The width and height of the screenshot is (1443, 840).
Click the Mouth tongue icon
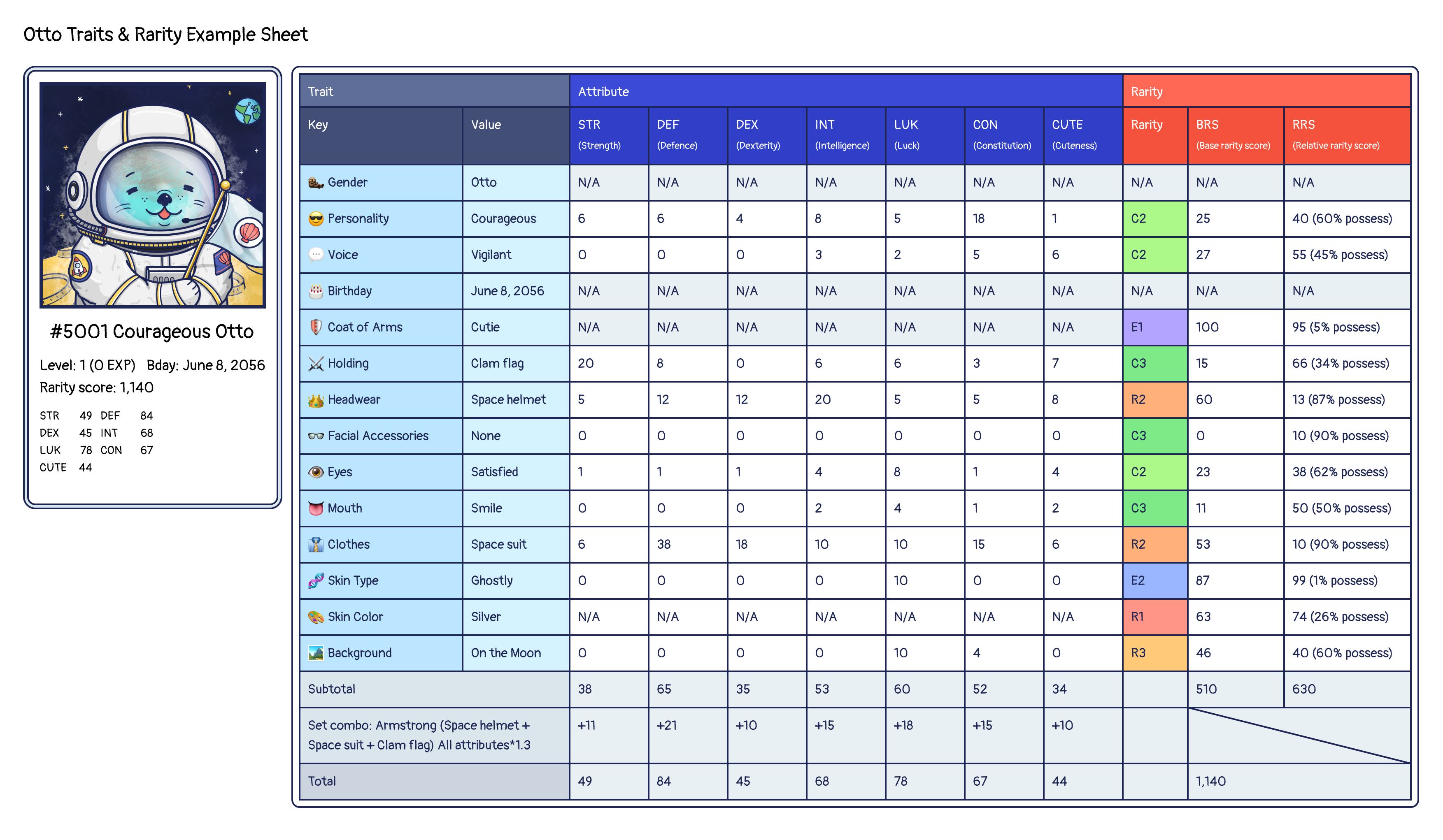point(316,508)
